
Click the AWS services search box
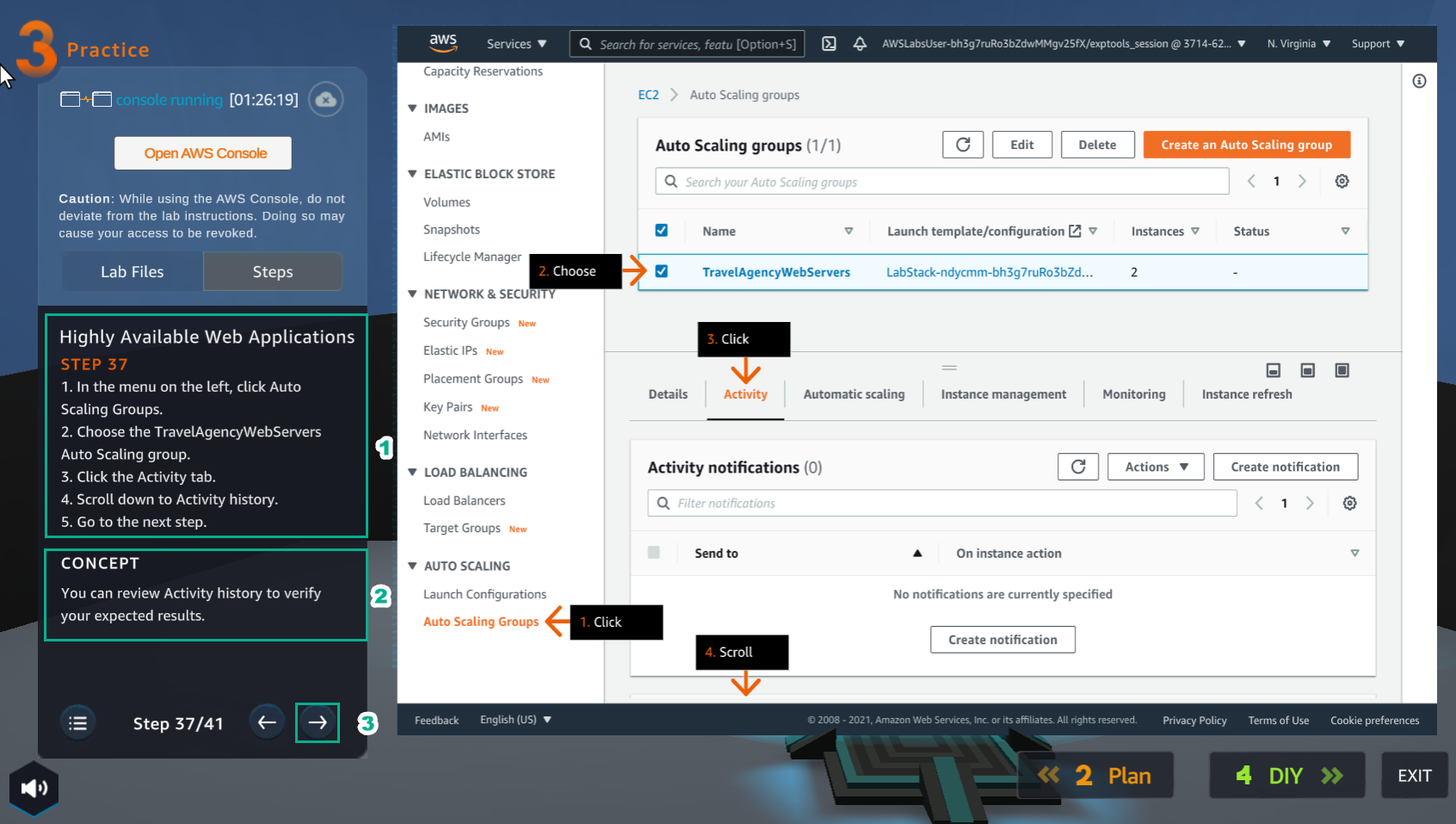coord(687,44)
